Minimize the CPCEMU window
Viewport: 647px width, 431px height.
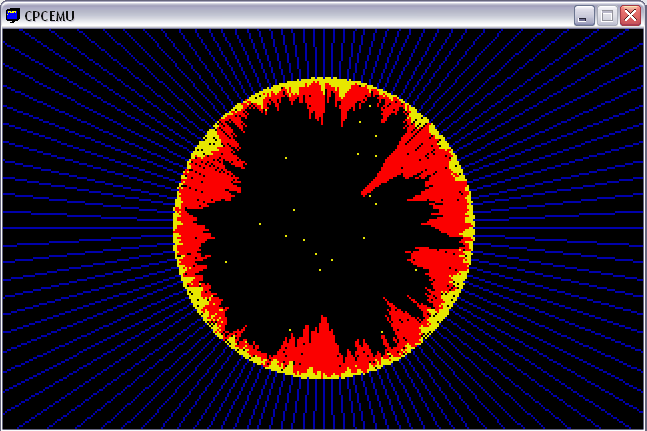[x=584, y=16]
